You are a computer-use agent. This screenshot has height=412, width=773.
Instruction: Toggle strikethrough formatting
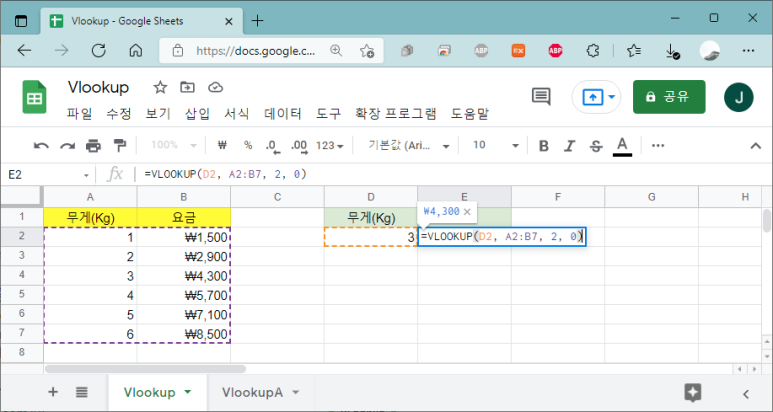pos(596,145)
